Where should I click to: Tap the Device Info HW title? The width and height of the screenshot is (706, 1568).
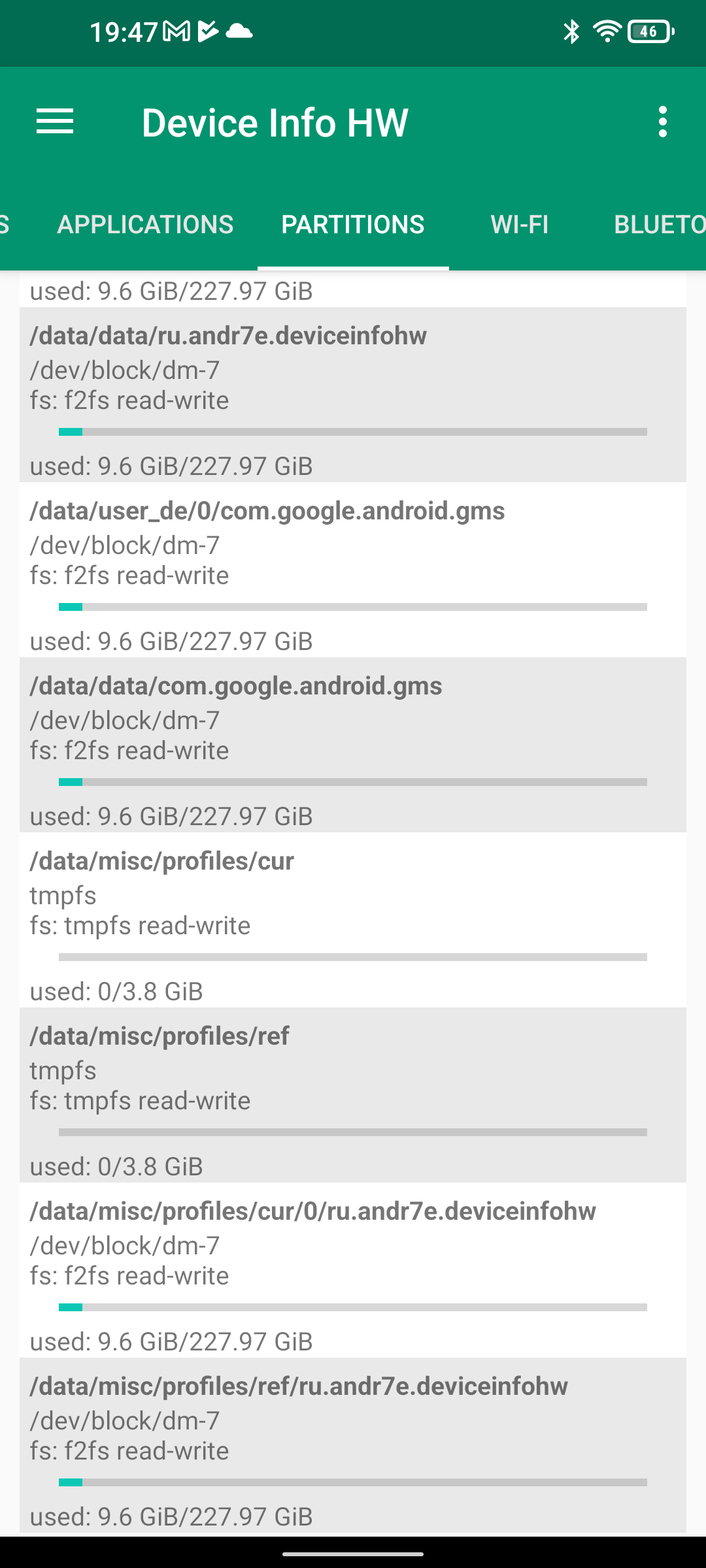tap(275, 123)
